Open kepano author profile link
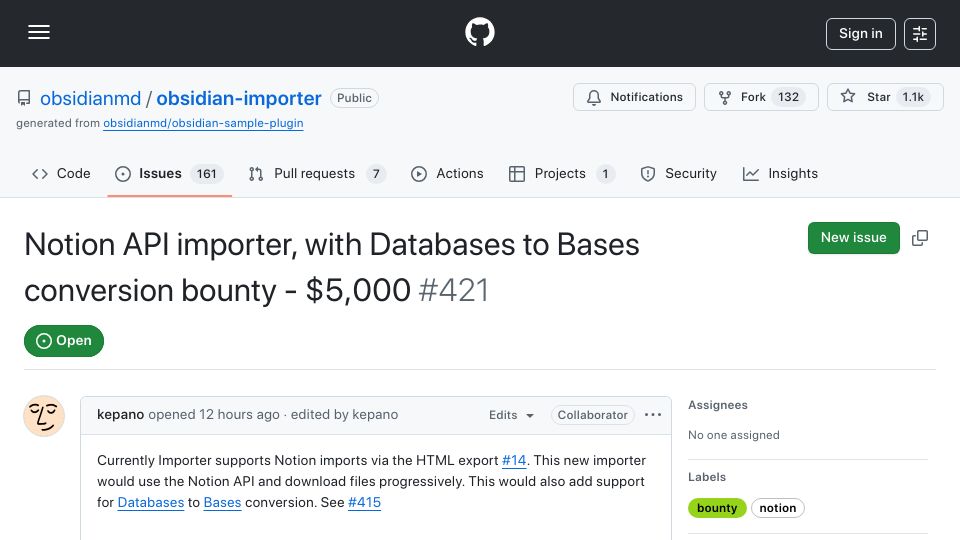Screen dimensions: 960x540 pos(121,414)
